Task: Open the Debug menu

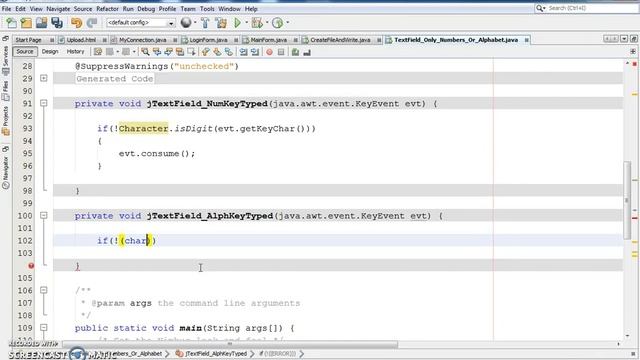Action: tap(146, 9)
